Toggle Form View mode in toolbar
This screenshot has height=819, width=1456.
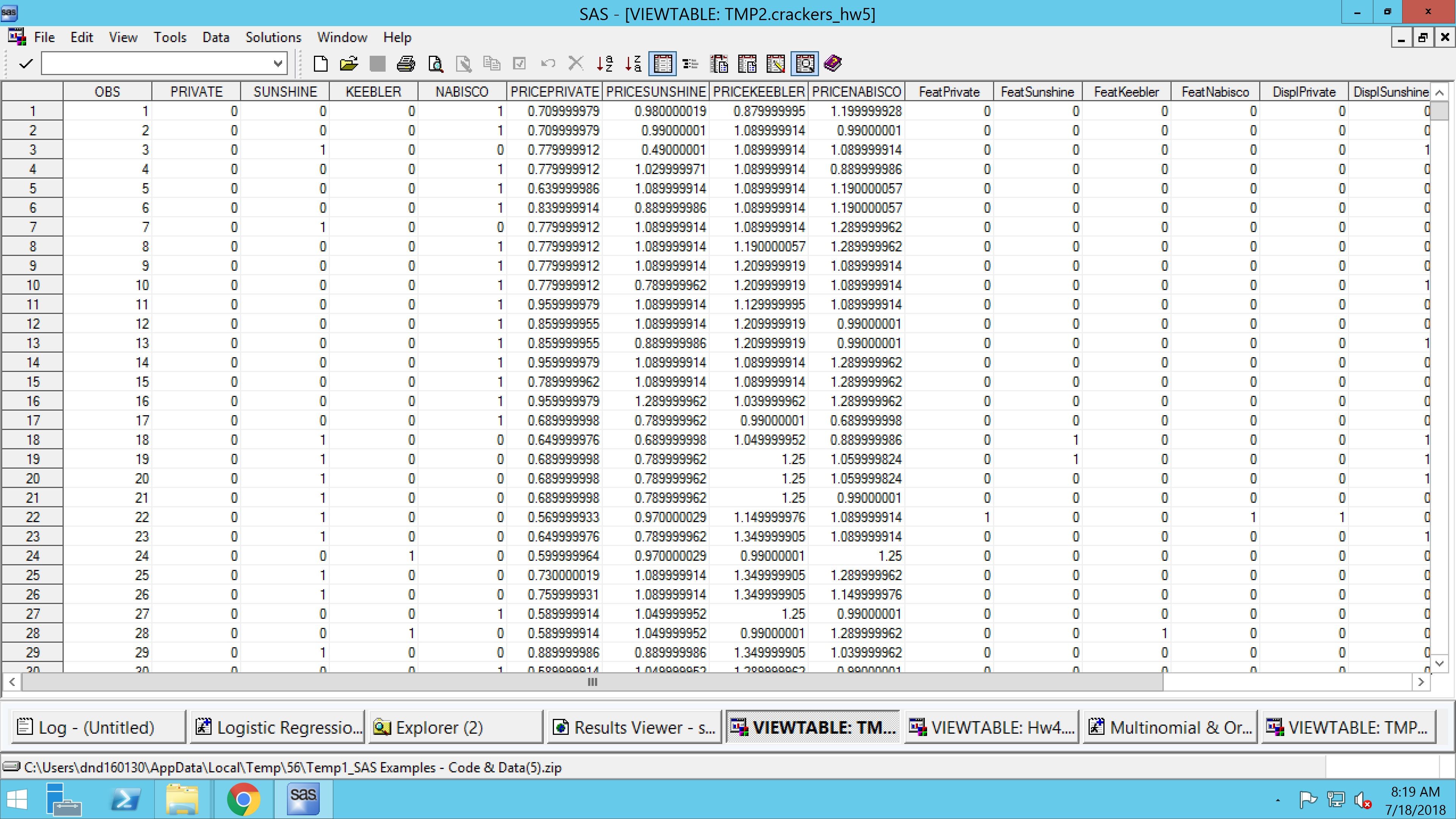click(x=690, y=64)
